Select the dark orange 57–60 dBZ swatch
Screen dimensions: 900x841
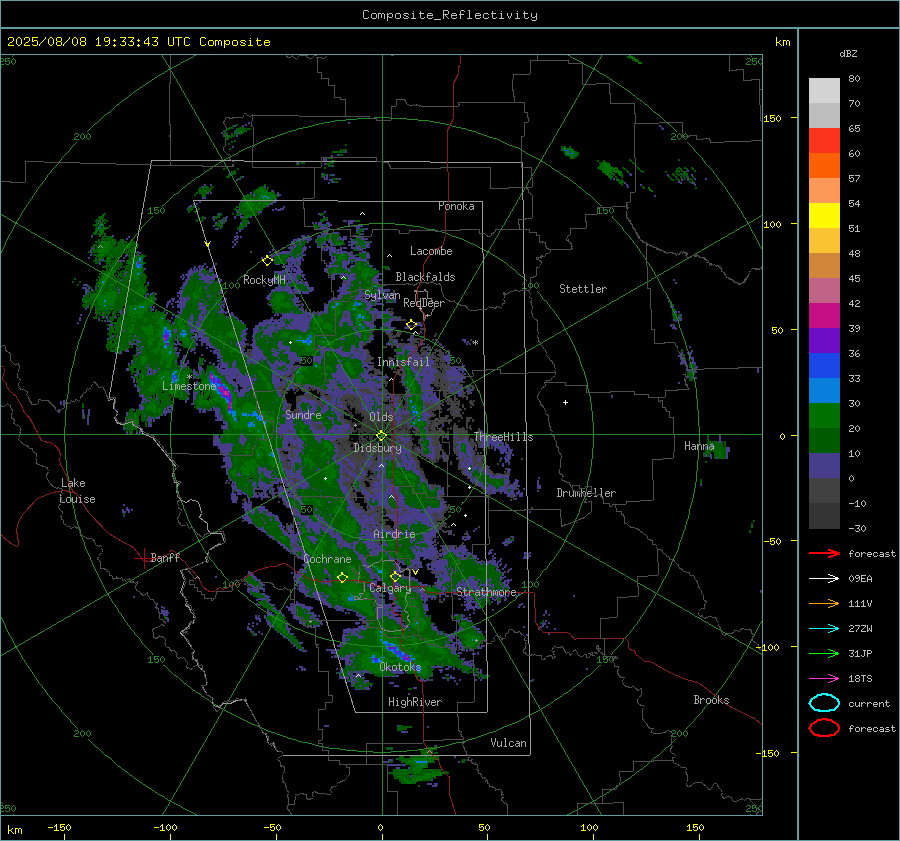(824, 165)
